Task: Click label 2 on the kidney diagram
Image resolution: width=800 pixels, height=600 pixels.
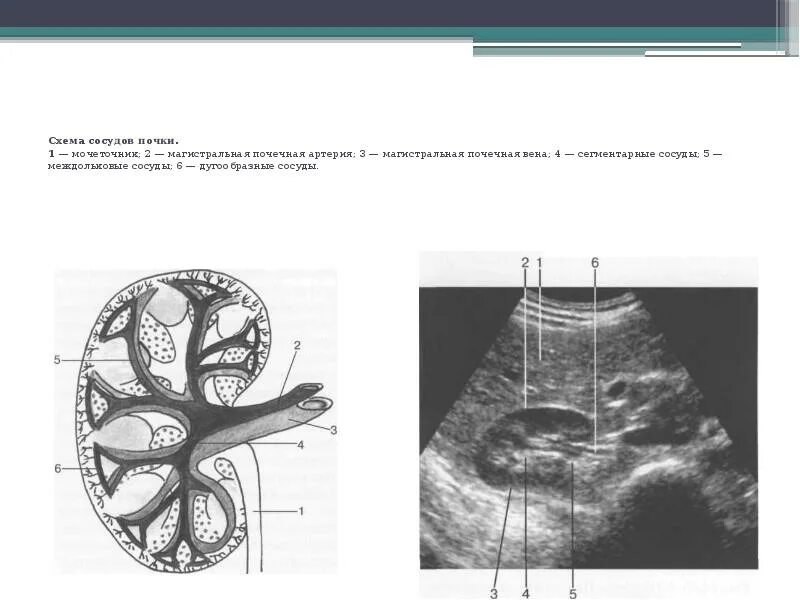Action: (x=297, y=345)
